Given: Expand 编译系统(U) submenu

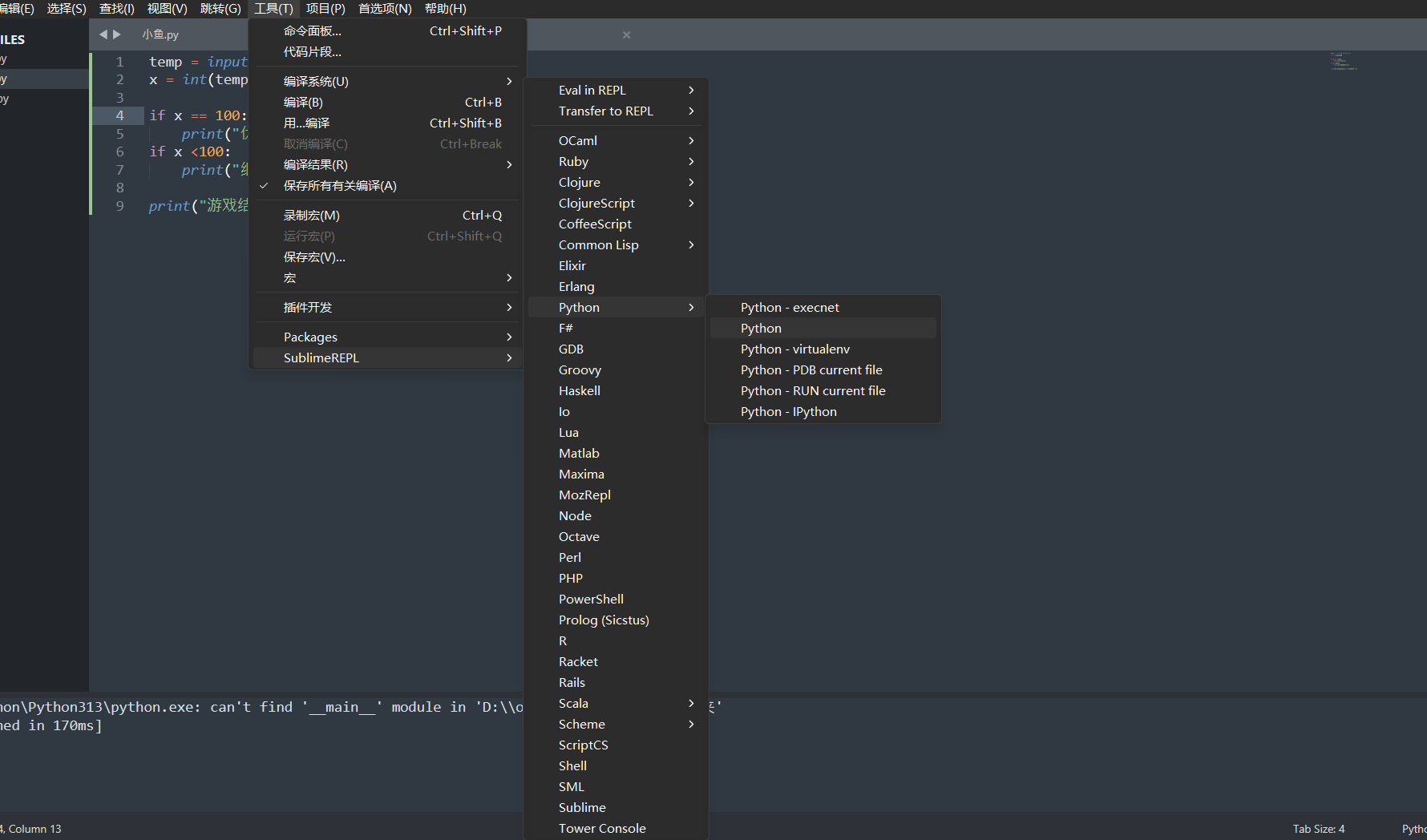Looking at the screenshot, I should tap(386, 82).
